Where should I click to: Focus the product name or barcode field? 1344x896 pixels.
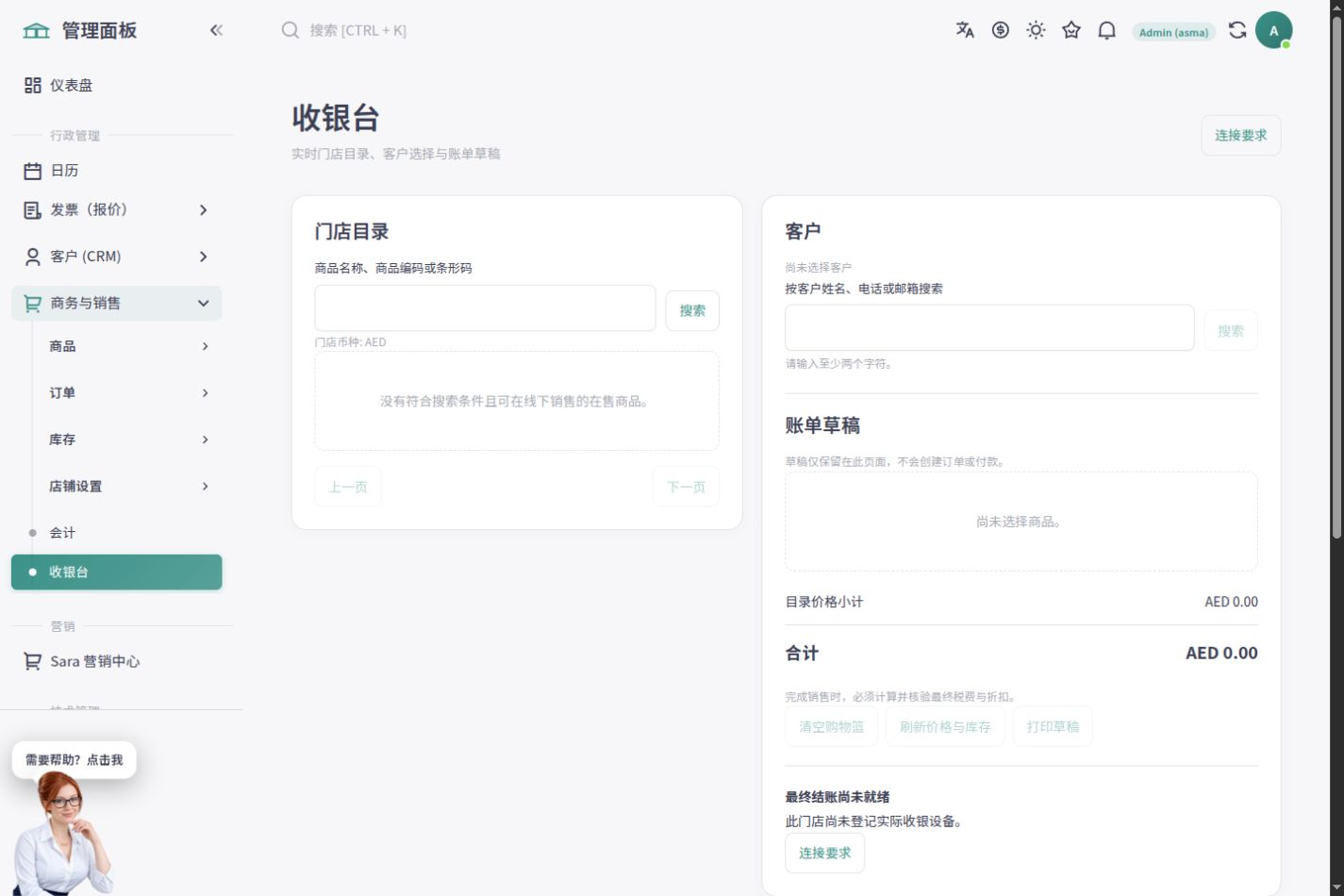[485, 308]
